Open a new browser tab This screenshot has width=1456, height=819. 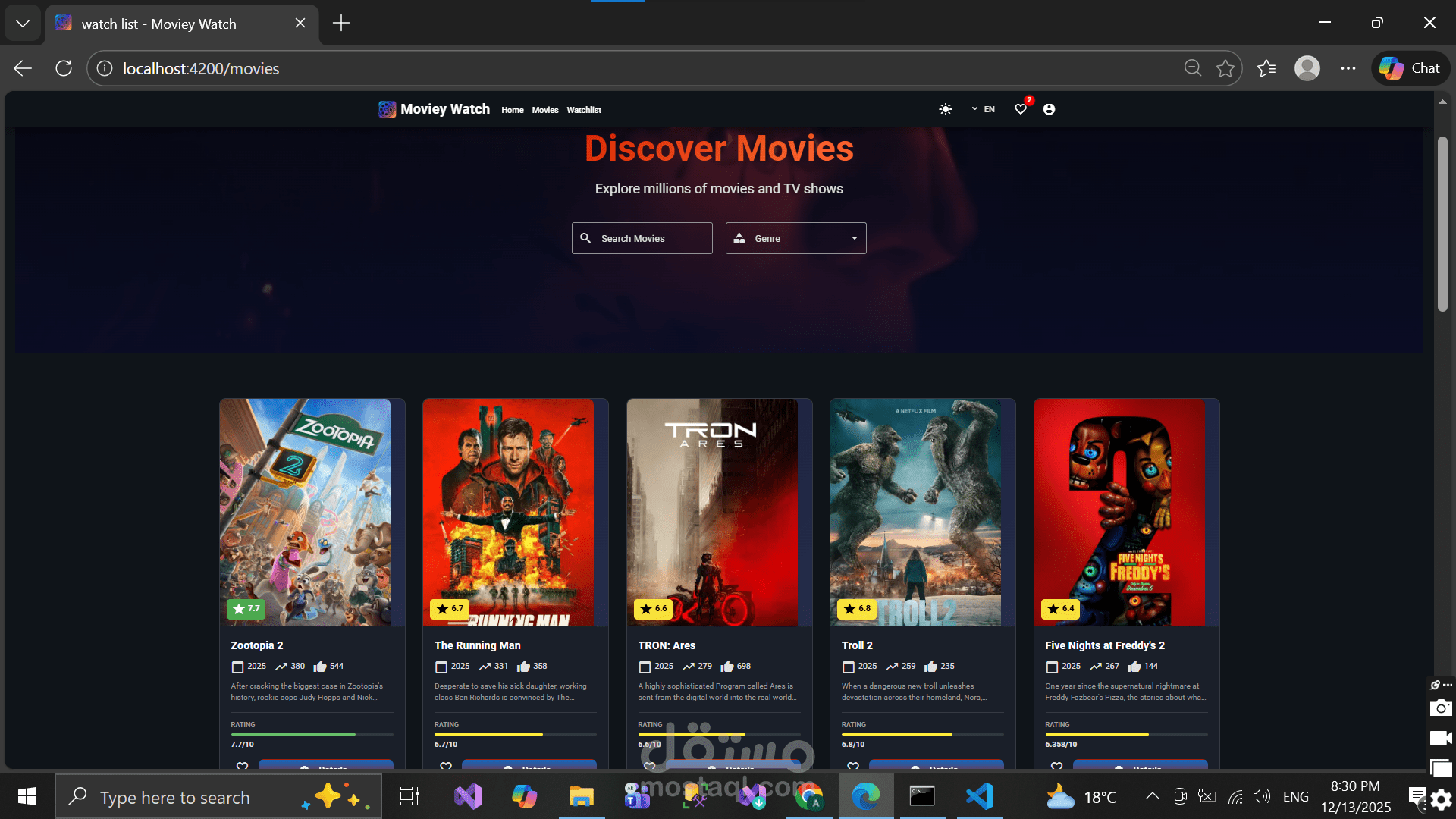tap(341, 24)
